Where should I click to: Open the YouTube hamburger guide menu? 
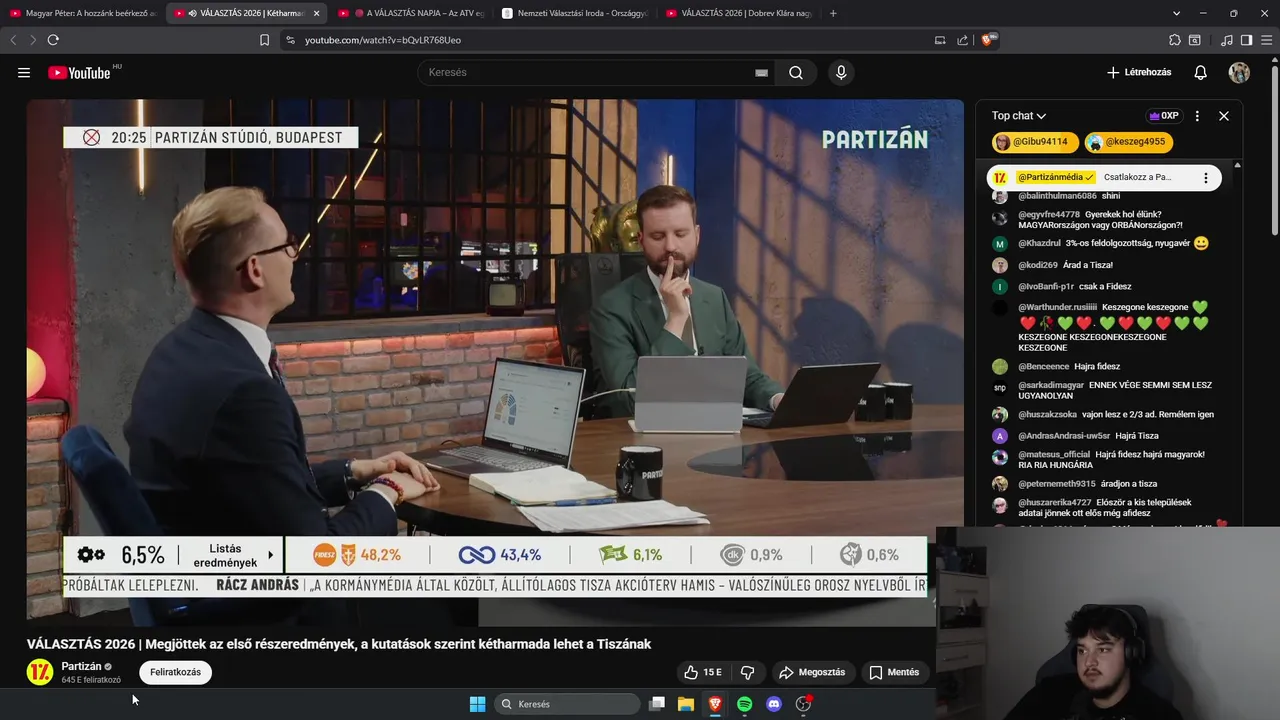tap(24, 72)
